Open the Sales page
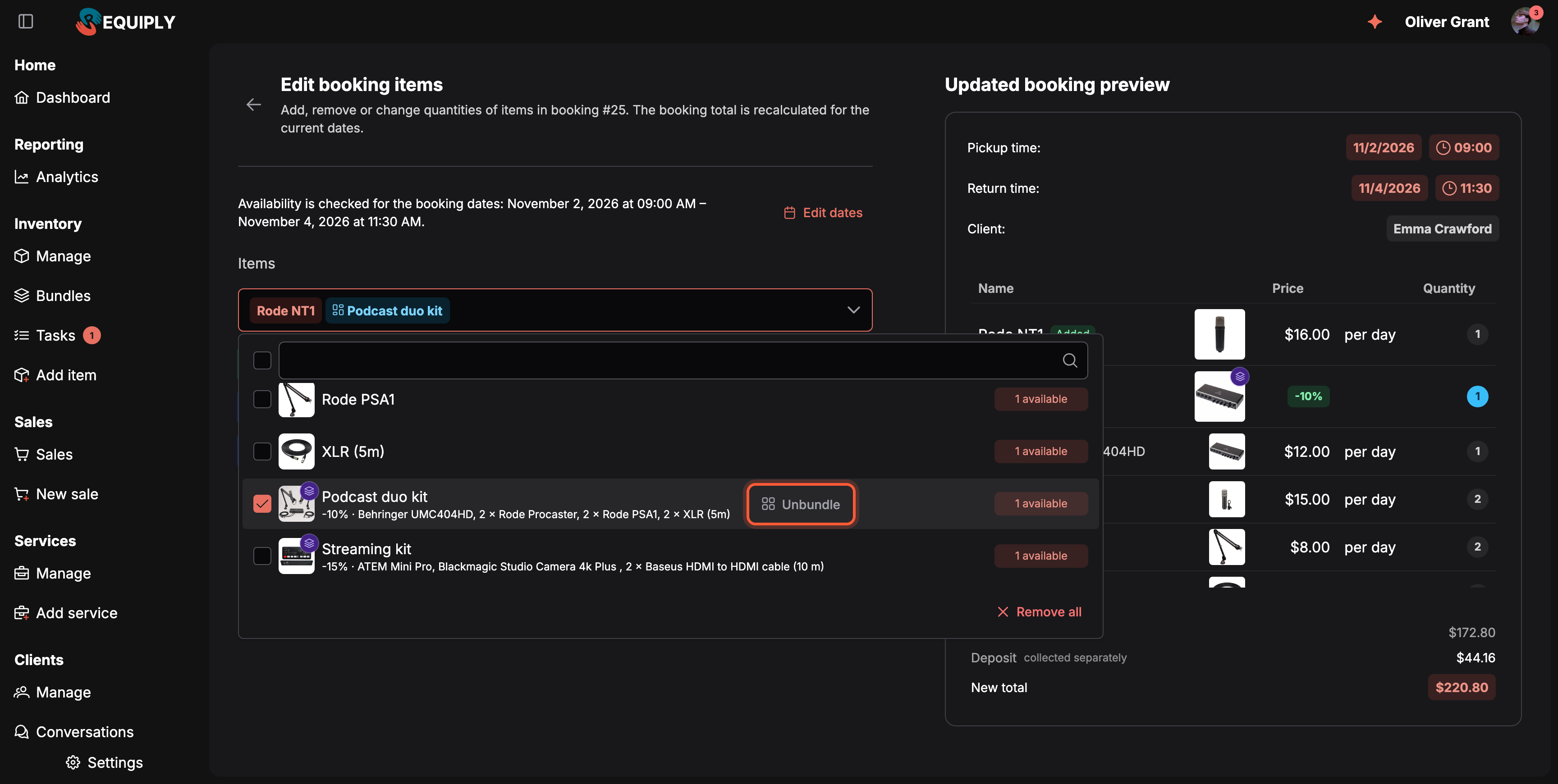1558x784 pixels. point(44,454)
